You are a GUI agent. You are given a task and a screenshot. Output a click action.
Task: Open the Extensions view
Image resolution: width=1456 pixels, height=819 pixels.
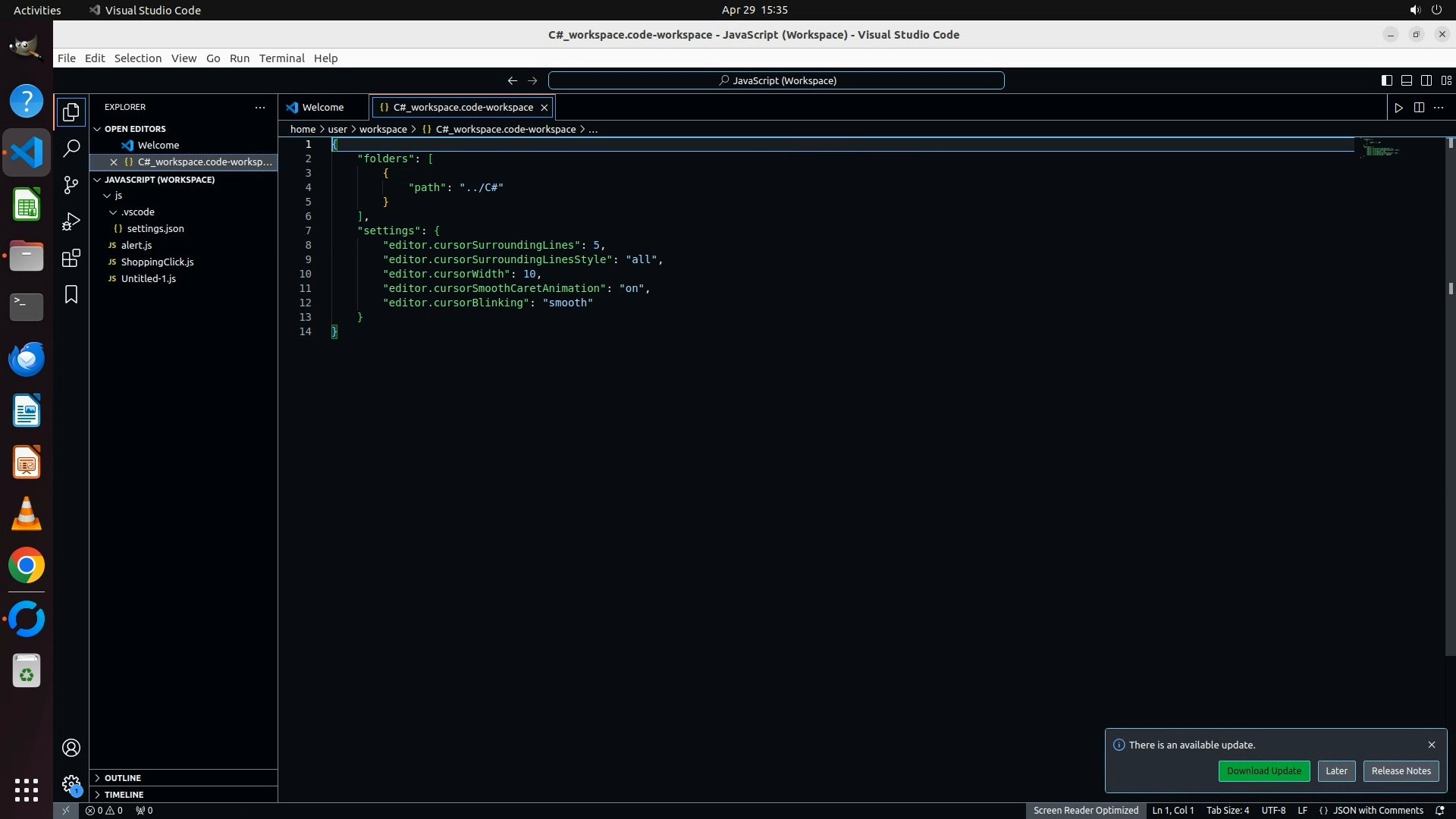[x=71, y=258]
